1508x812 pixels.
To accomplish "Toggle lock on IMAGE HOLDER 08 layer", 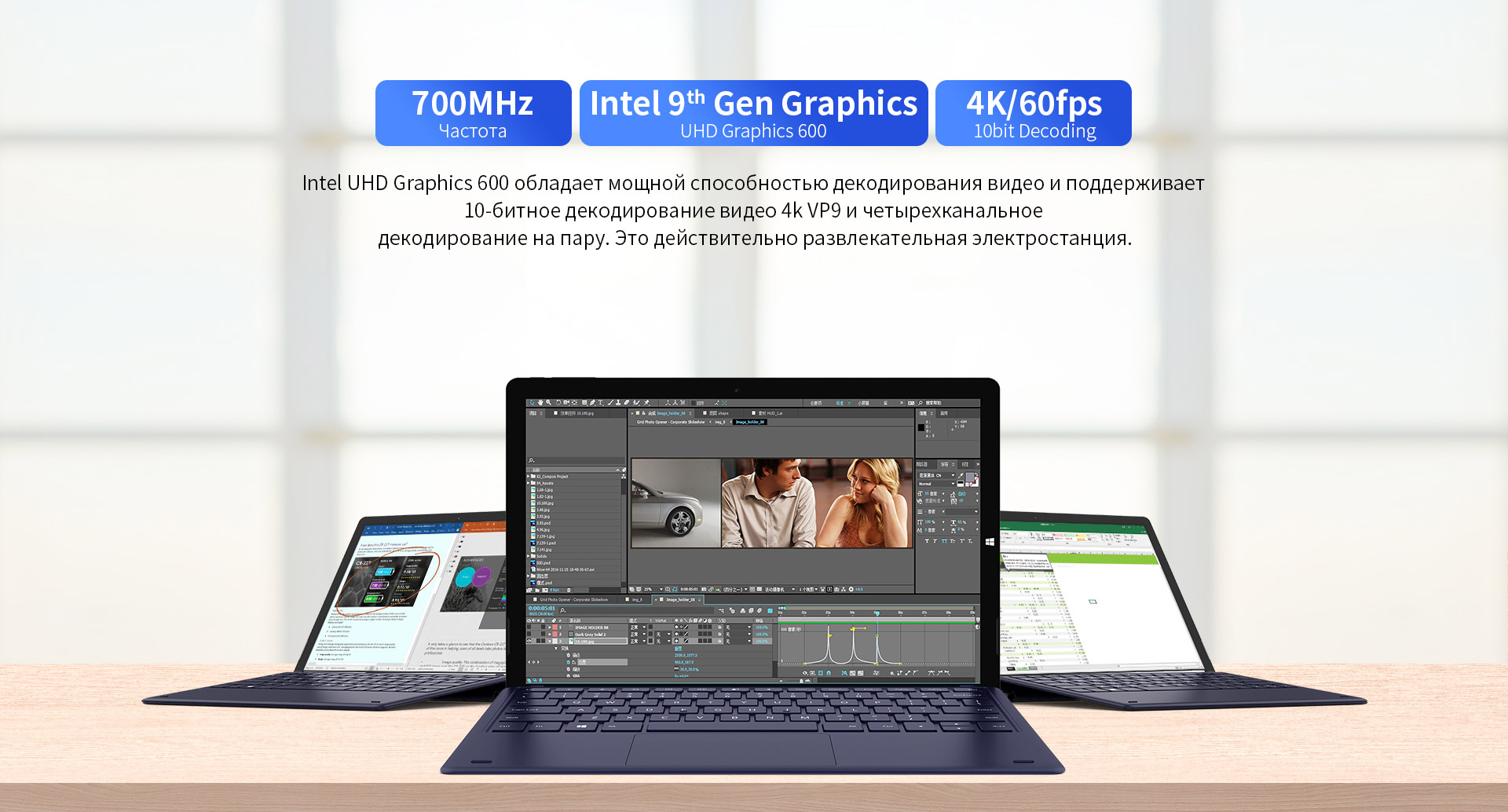I will tap(543, 627).
